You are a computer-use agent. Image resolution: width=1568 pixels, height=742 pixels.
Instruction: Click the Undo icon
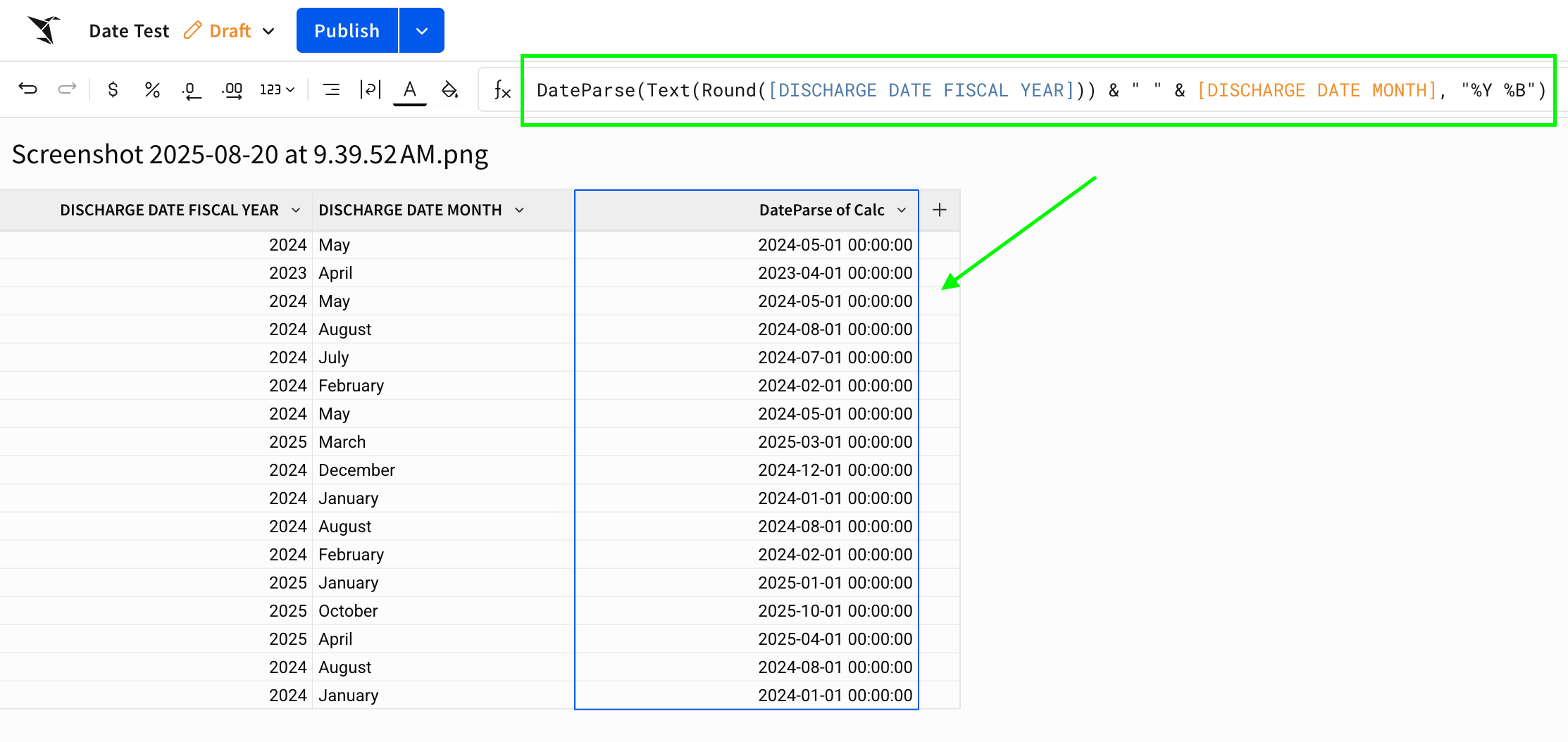(x=28, y=89)
